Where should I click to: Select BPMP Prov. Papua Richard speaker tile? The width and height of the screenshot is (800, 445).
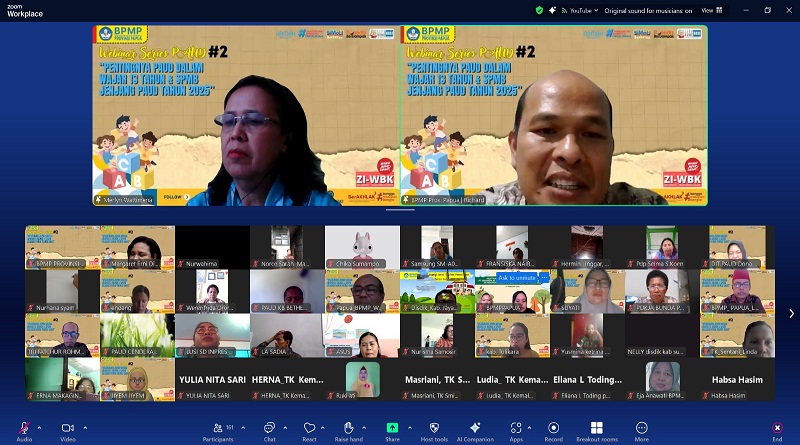click(554, 116)
